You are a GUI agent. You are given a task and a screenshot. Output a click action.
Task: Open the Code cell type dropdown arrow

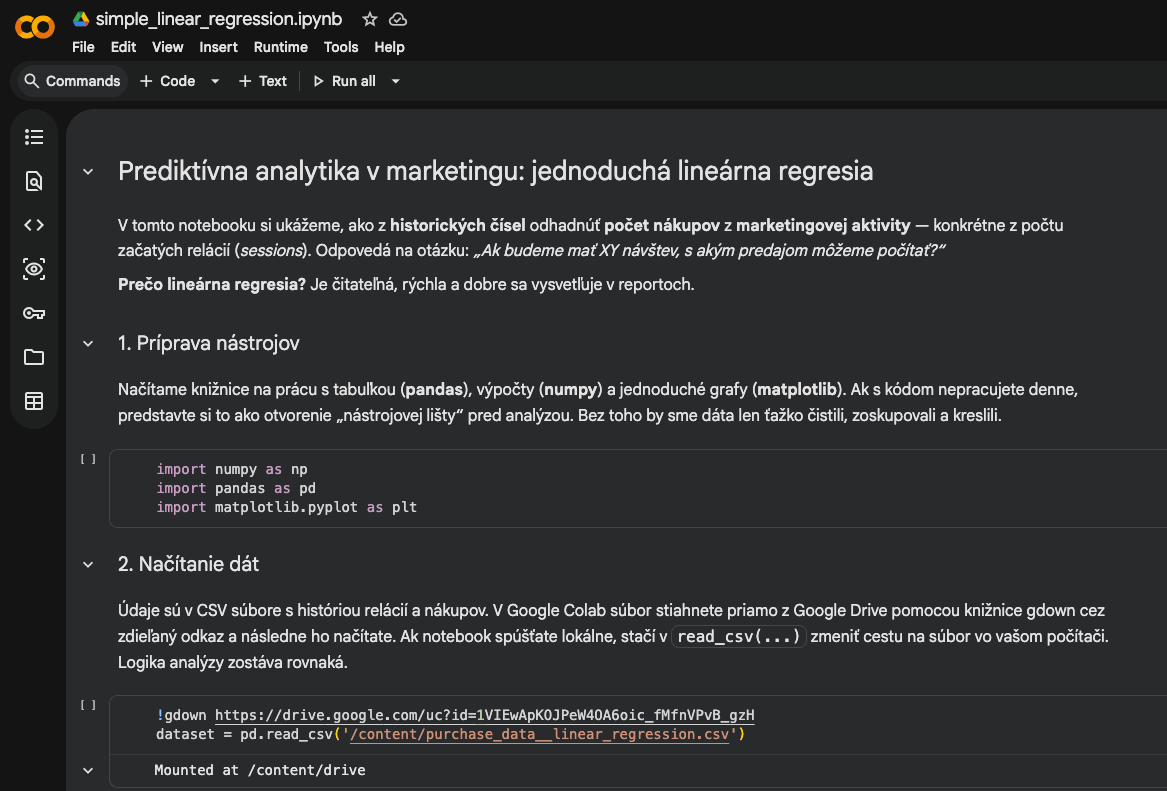(x=214, y=81)
